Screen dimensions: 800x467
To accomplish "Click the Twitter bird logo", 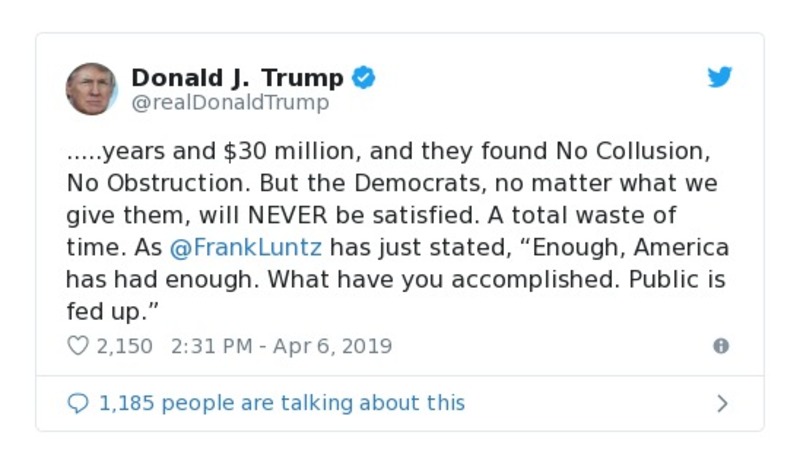I will (x=720, y=78).
